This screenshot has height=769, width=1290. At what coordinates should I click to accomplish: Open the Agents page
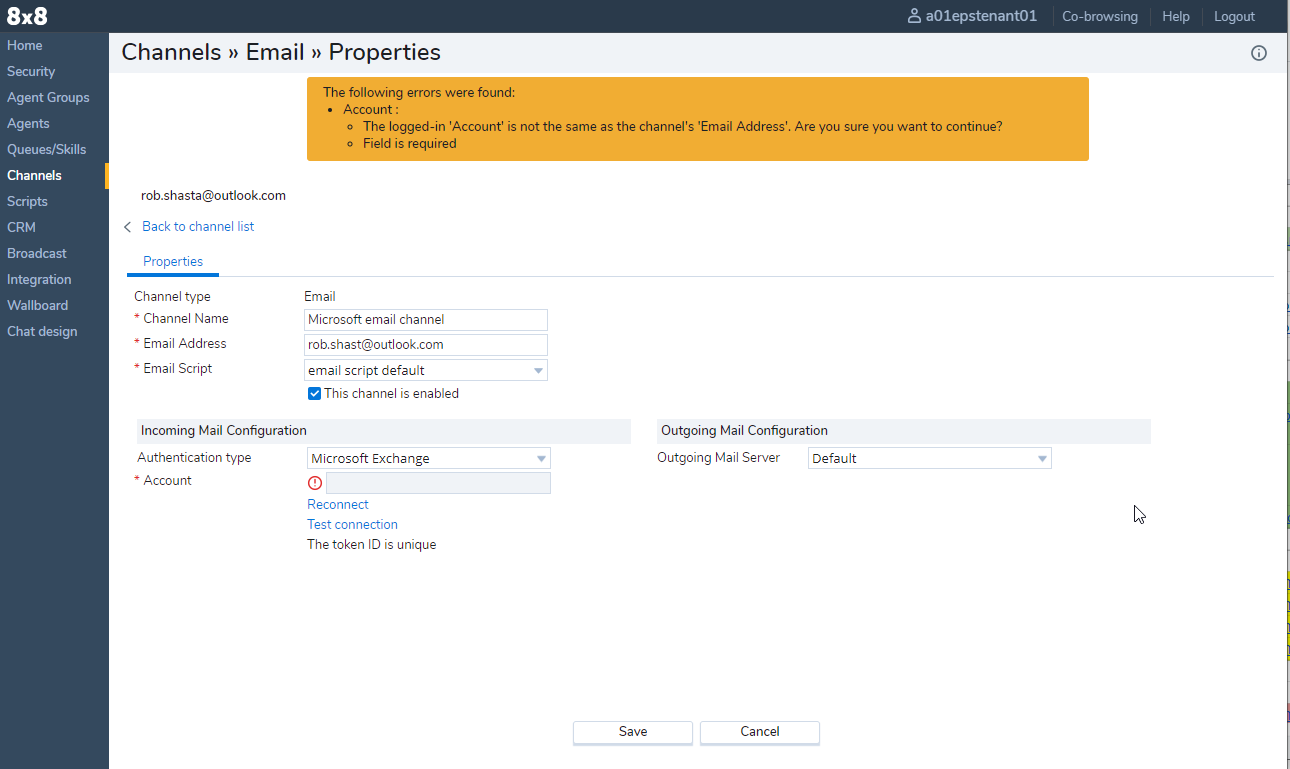28,123
